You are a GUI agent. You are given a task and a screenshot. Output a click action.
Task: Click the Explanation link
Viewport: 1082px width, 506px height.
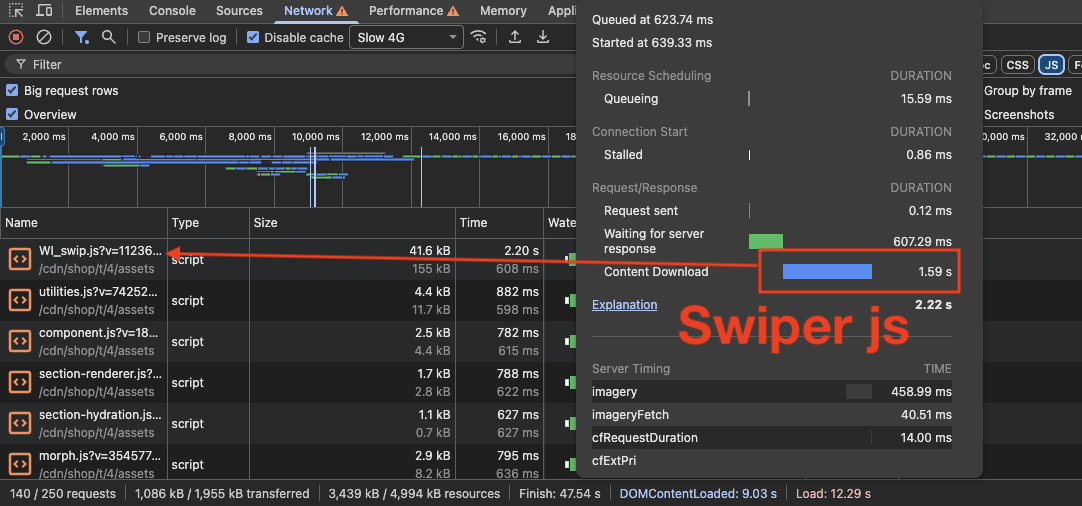pyautogui.click(x=624, y=305)
